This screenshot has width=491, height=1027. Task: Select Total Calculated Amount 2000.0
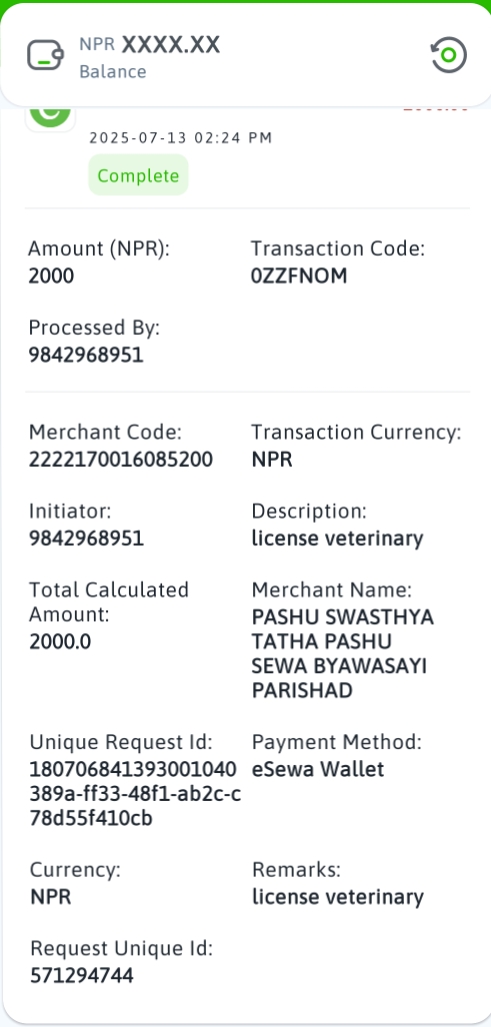click(60, 642)
